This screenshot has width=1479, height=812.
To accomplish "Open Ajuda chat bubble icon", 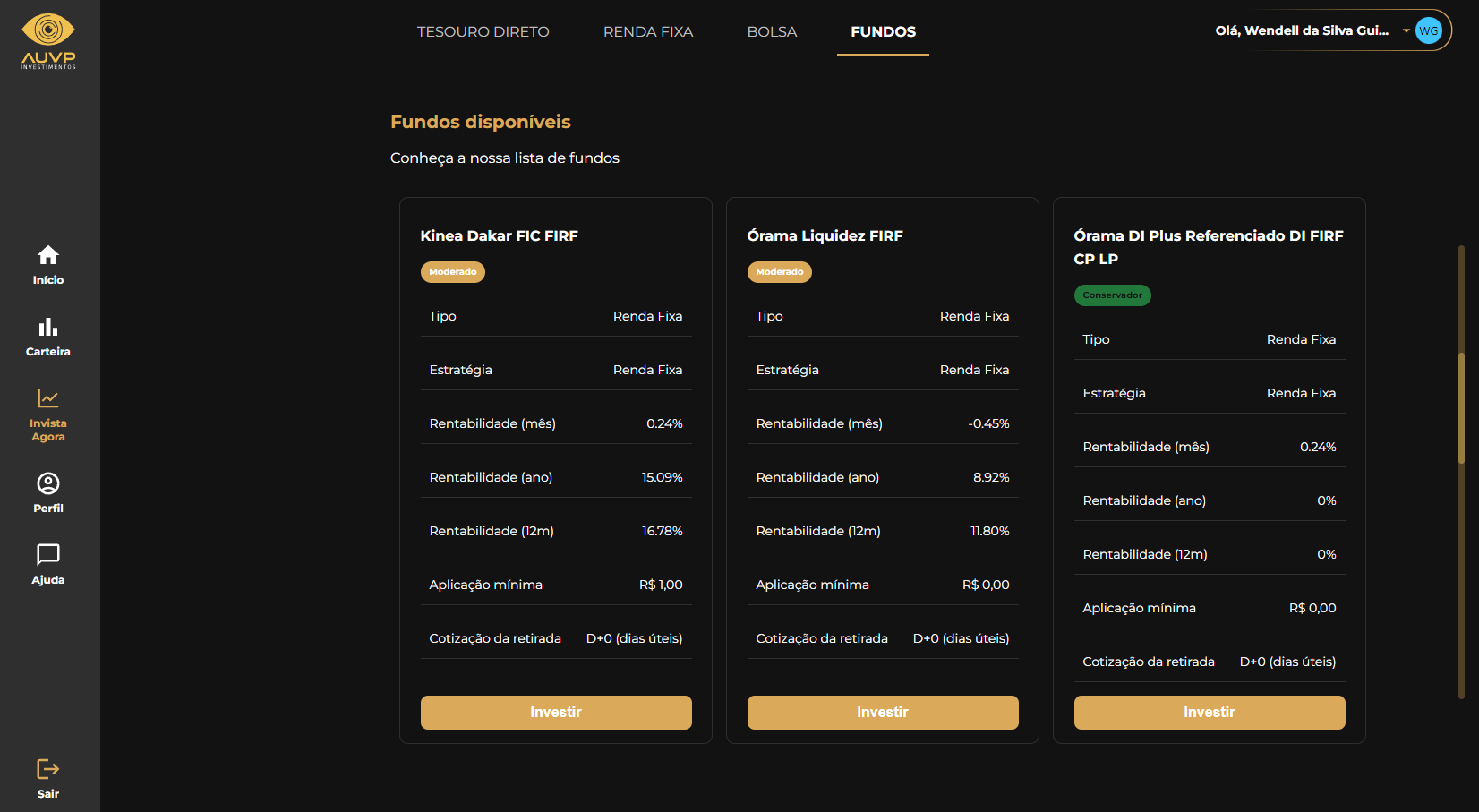I will point(48,554).
